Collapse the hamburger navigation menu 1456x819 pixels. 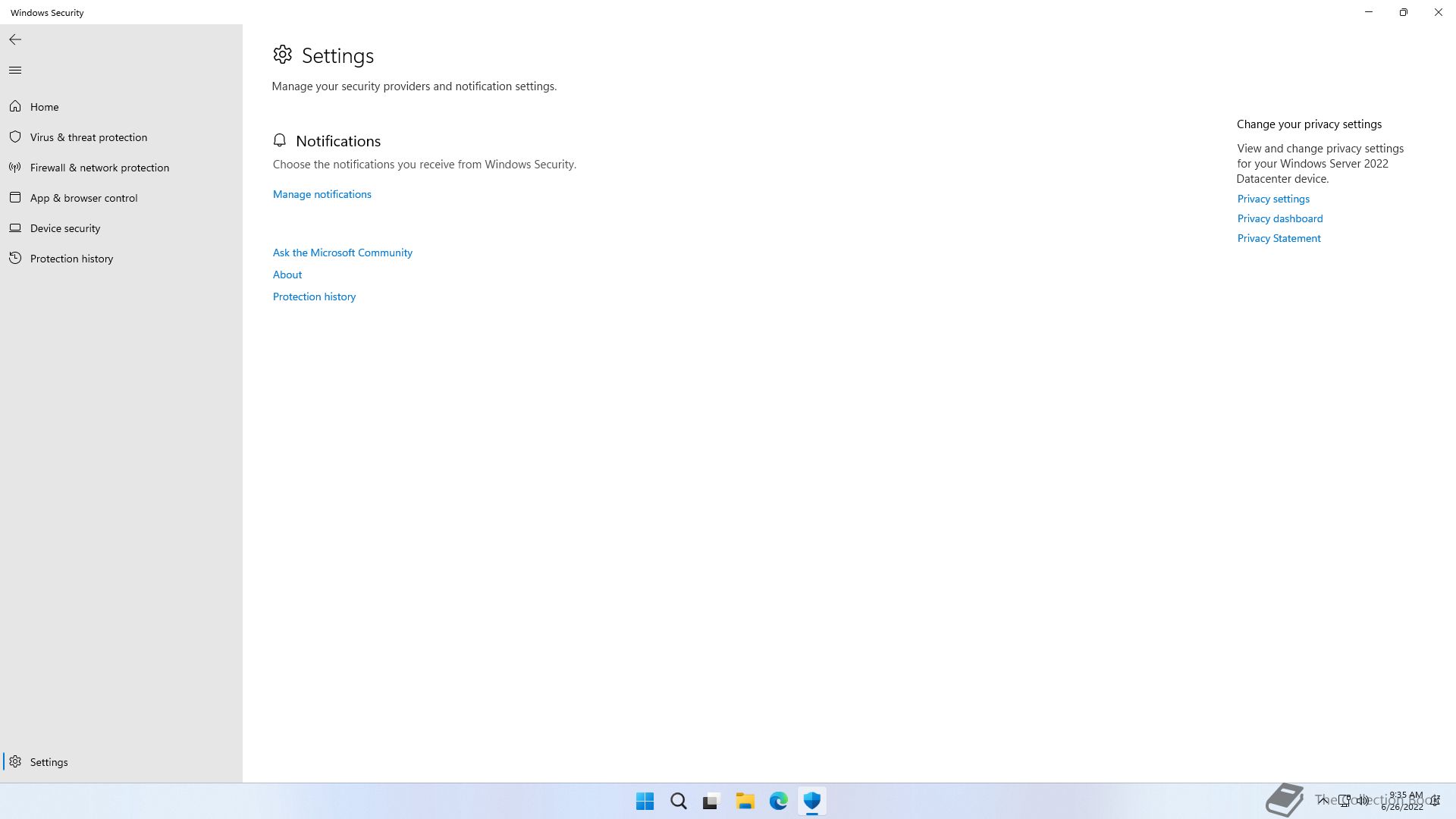click(x=15, y=71)
